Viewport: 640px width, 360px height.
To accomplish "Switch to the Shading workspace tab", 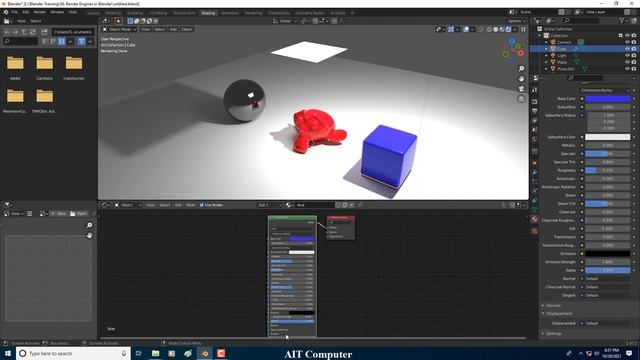I will point(208,13).
